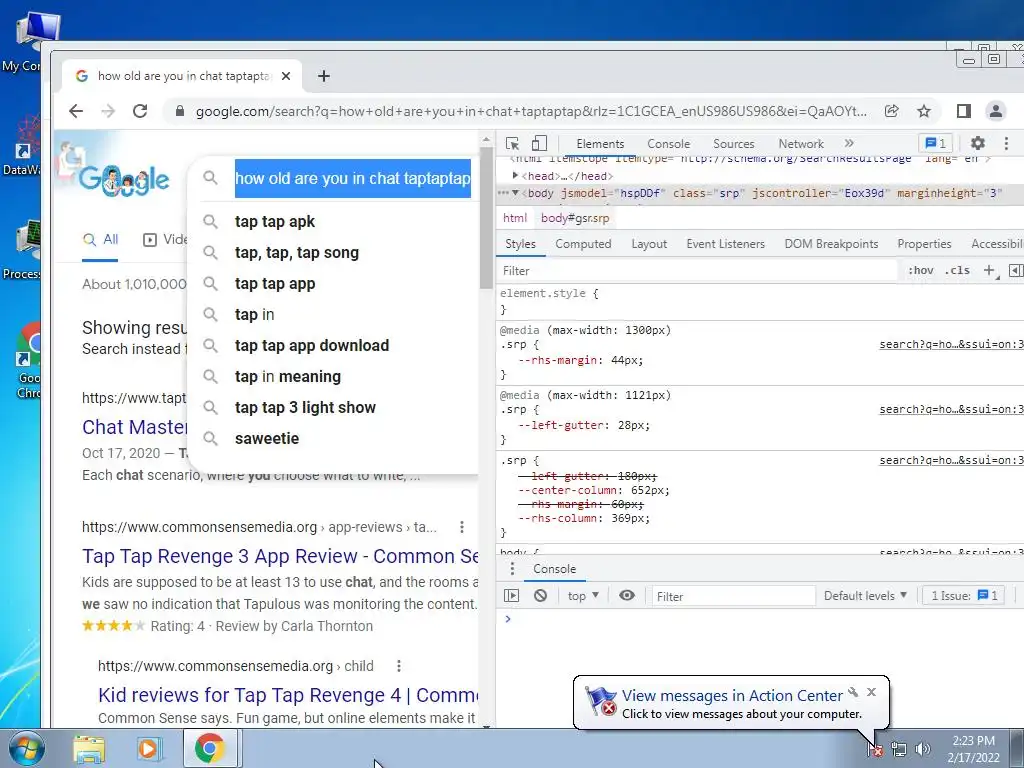Image resolution: width=1024 pixels, height=768 pixels.
Task: Clear the console with the clear icon
Action: 540,596
